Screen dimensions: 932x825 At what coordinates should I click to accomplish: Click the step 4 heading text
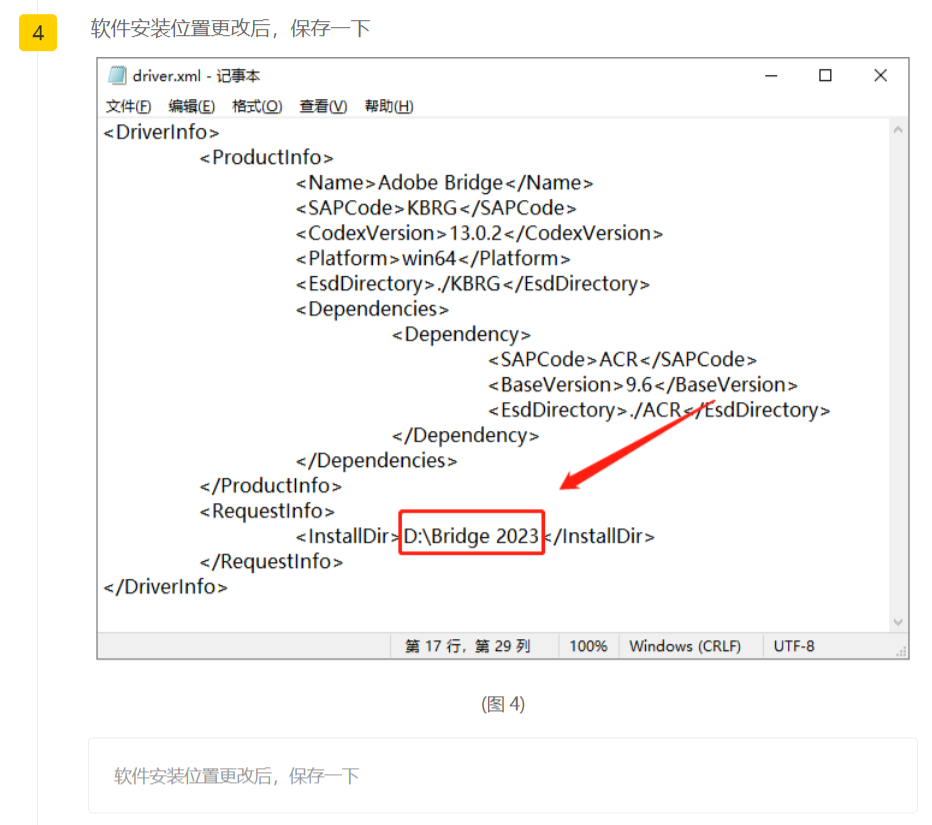click(x=231, y=29)
